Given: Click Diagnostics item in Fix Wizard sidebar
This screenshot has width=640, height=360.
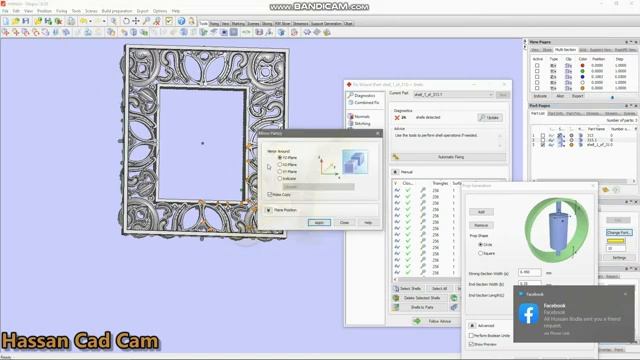Looking at the screenshot, I should (364, 96).
